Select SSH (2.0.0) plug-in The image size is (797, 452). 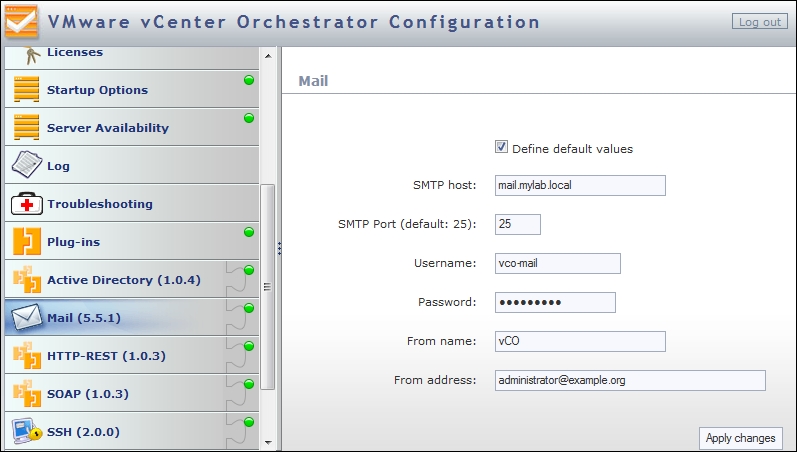click(132, 431)
